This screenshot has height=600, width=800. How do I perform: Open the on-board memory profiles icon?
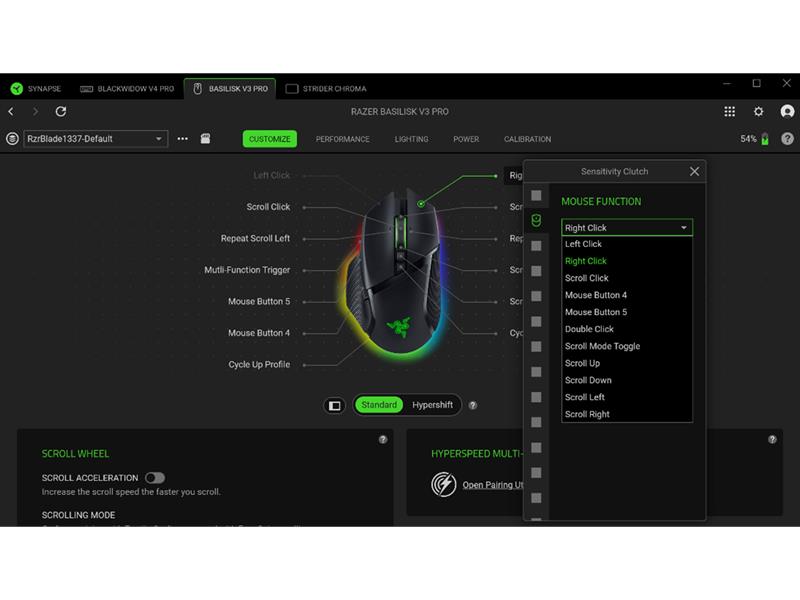pyautogui.click(x=205, y=139)
